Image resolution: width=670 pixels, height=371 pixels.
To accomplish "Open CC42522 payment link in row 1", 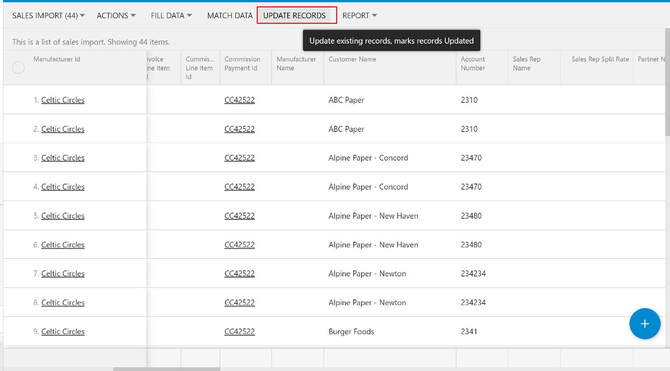I will coord(239,100).
